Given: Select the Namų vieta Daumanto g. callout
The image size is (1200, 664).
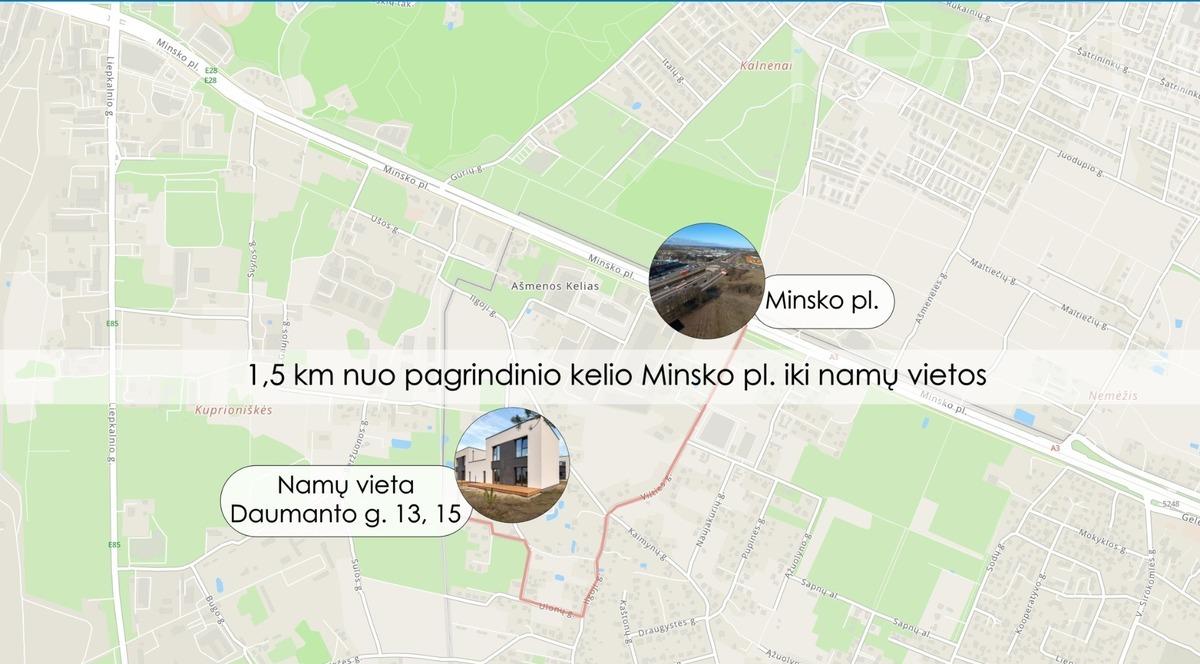Looking at the screenshot, I should 345,501.
